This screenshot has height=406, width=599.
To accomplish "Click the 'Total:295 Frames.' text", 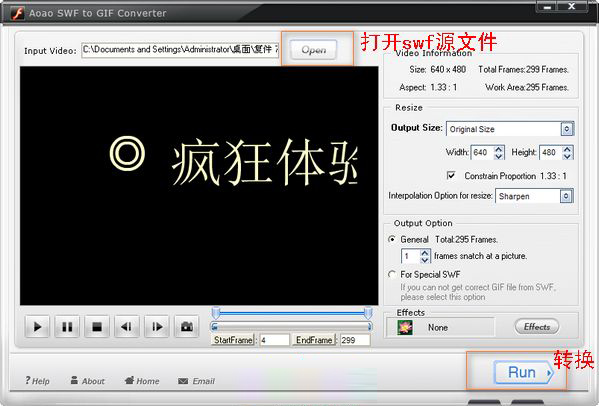I will 466,239.
